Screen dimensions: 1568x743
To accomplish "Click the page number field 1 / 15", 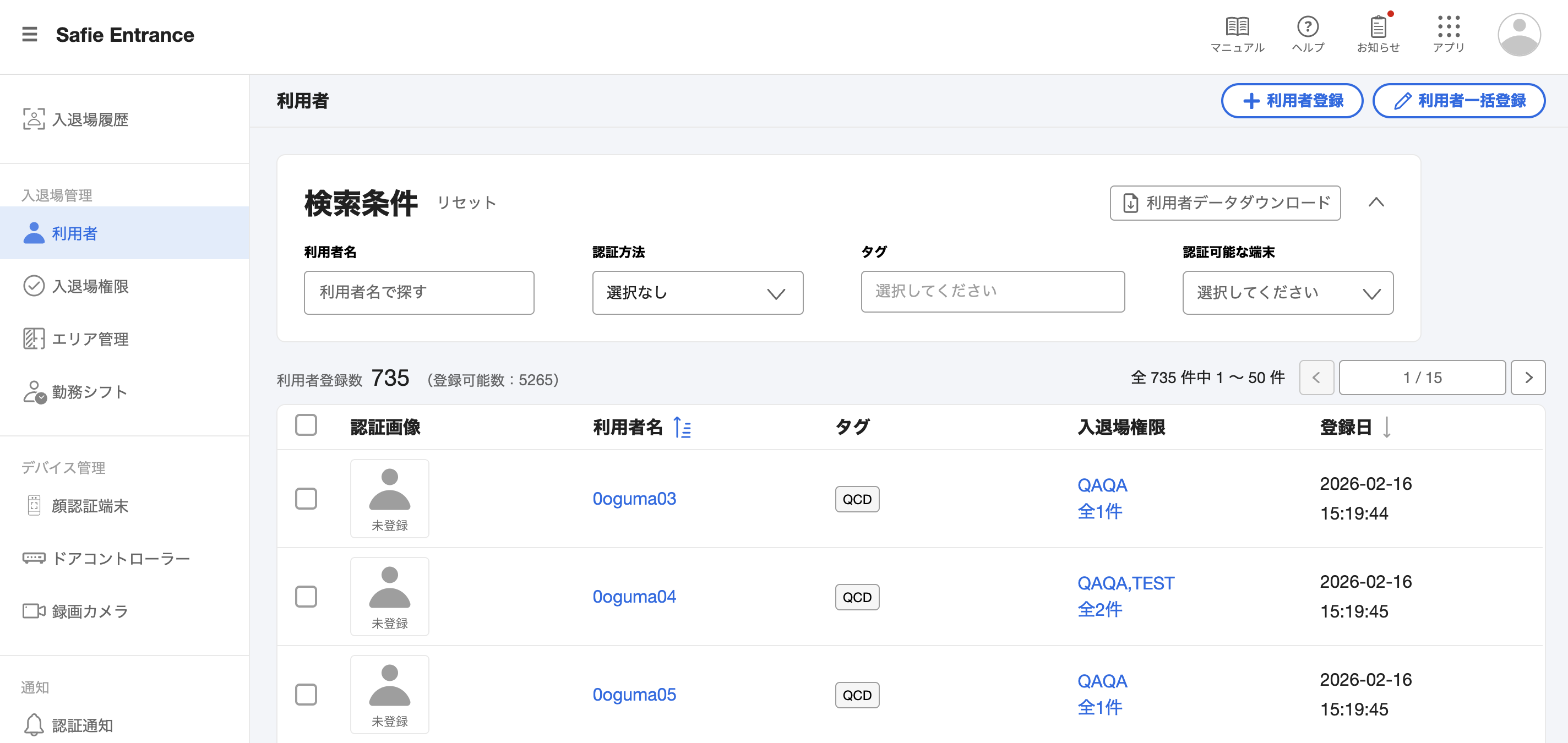I will click(x=1422, y=378).
